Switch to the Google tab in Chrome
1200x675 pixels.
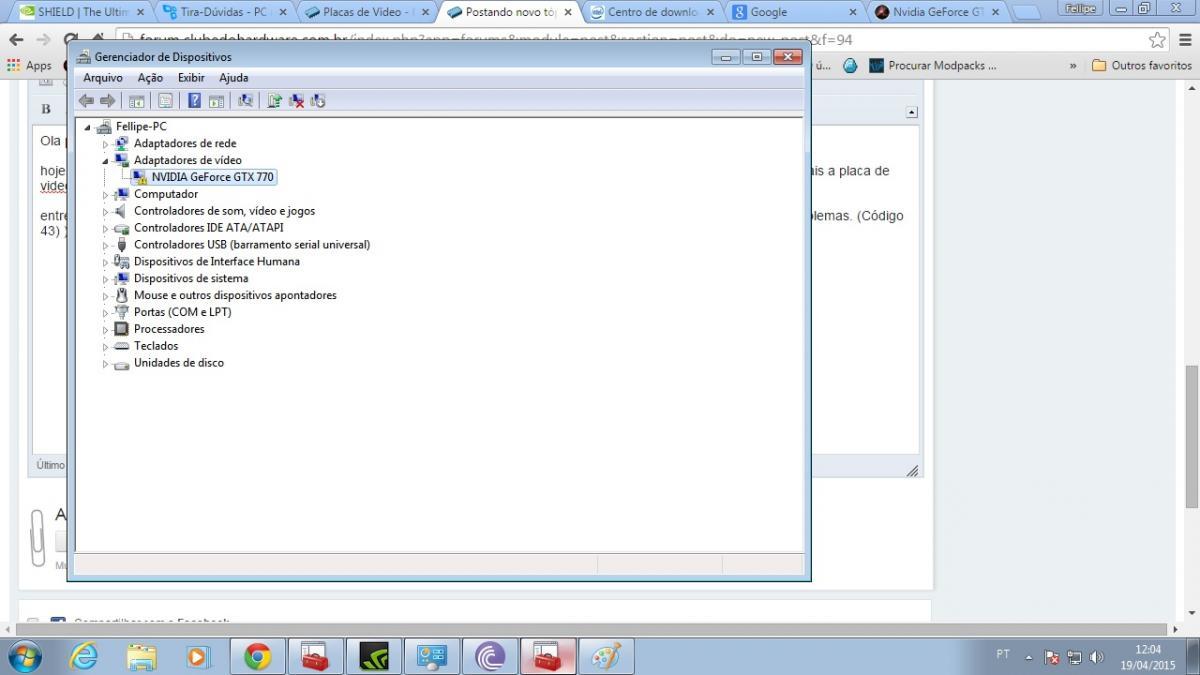click(x=796, y=12)
